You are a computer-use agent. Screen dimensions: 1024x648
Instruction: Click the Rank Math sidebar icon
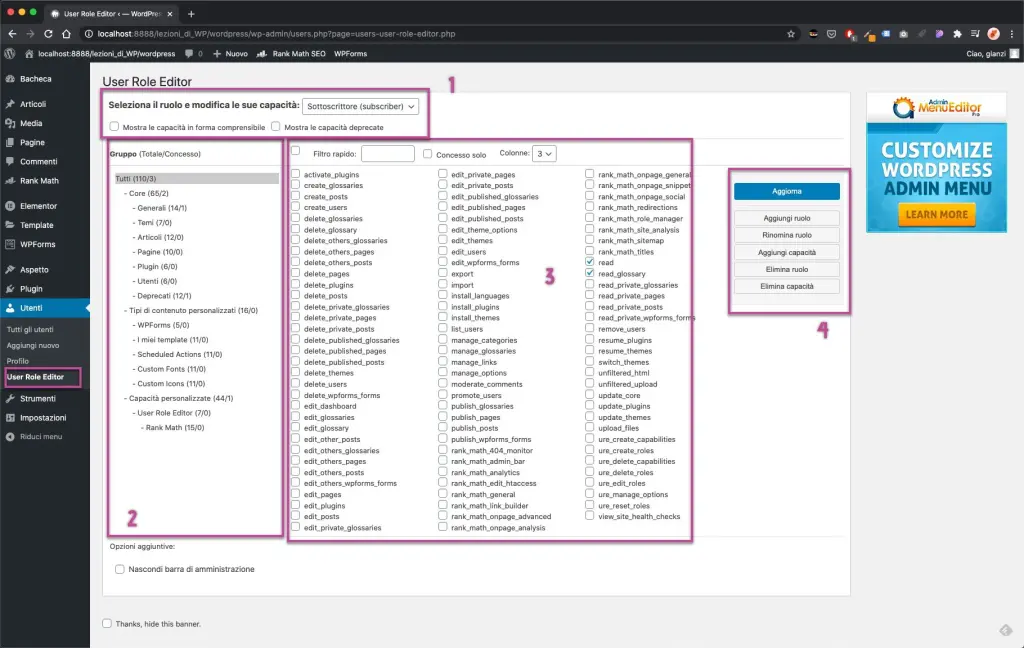pyautogui.click(x=10, y=181)
